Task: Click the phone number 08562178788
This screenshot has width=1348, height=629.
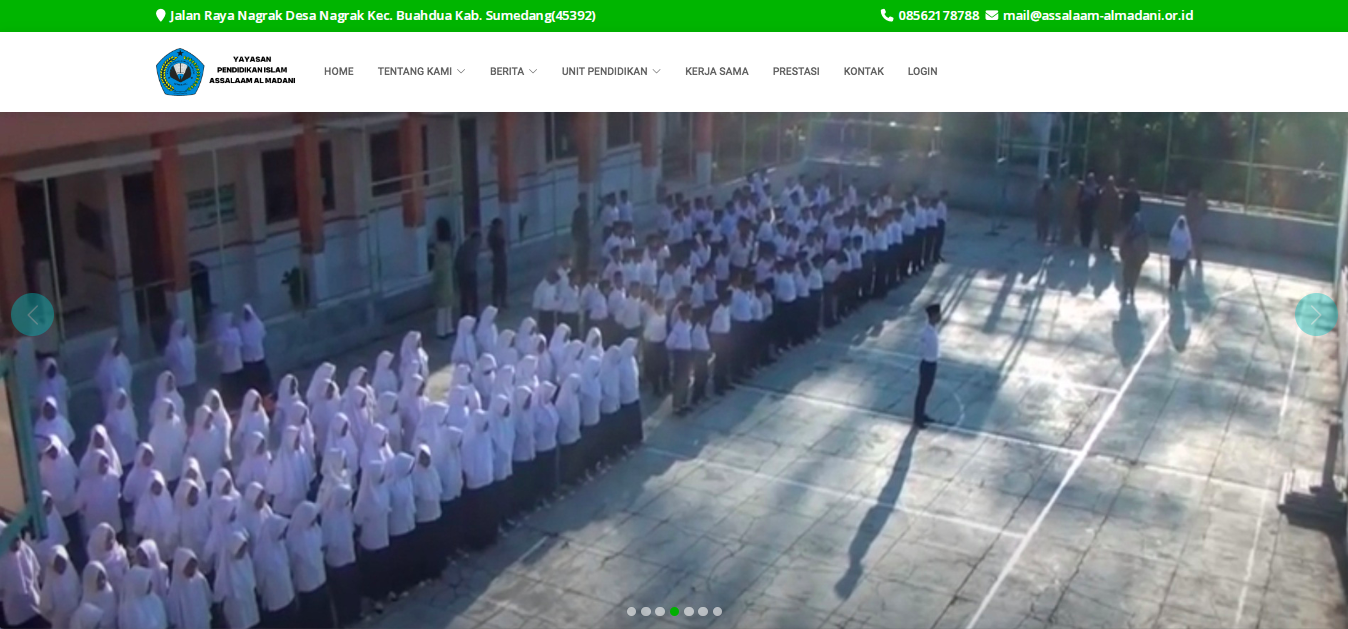Action: click(x=938, y=16)
